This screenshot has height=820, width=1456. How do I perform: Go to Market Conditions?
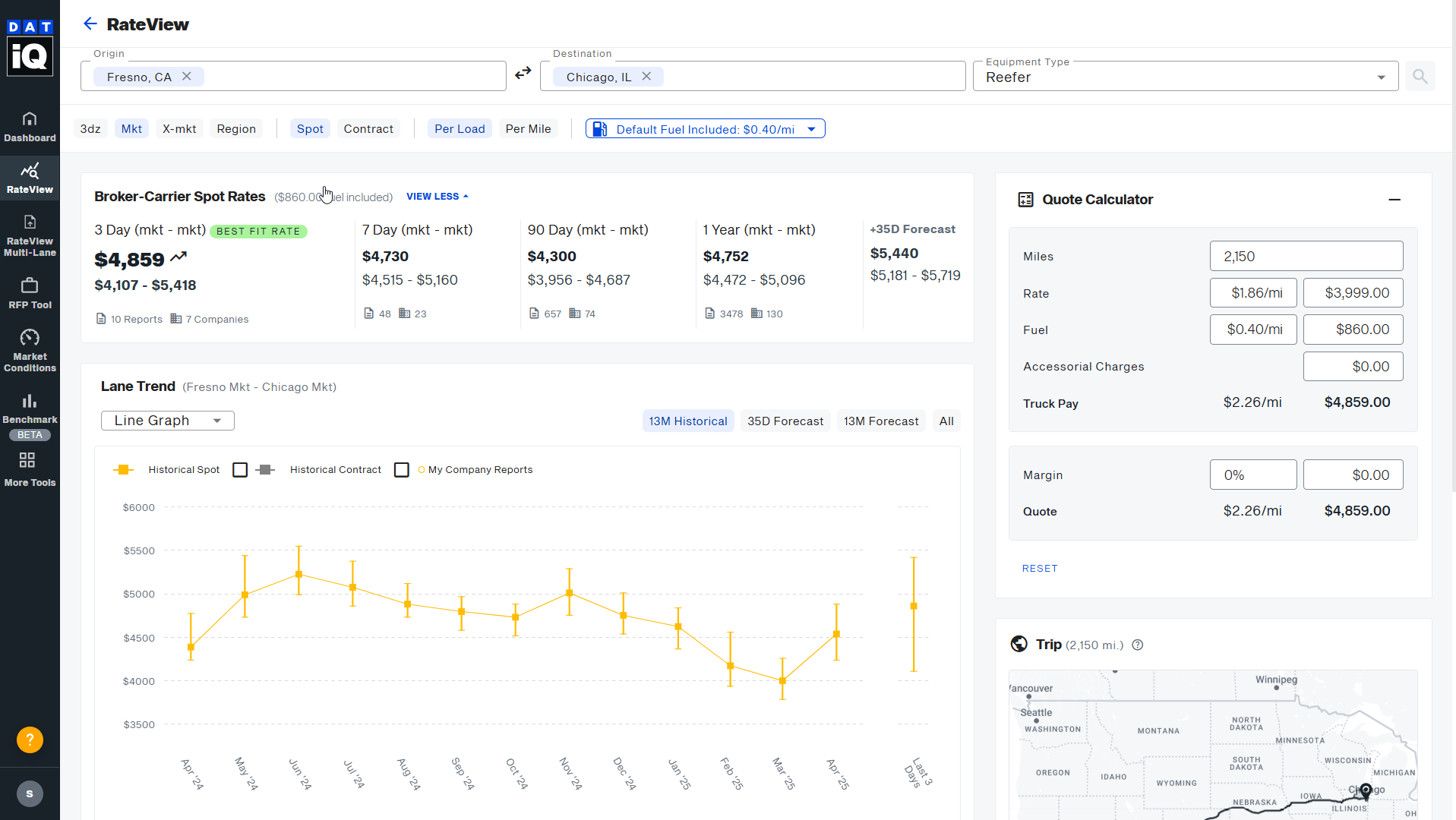[x=30, y=350]
